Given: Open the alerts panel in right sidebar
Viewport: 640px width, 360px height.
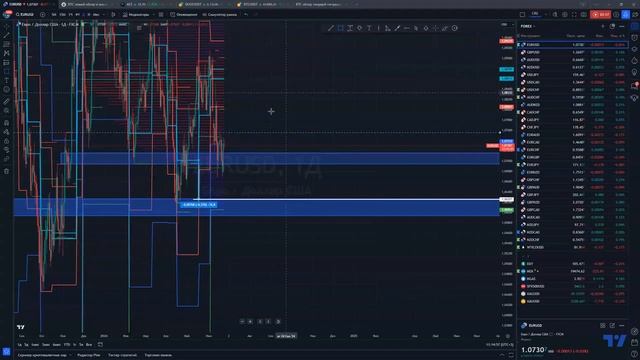Looking at the screenshot, I should click(x=635, y=38).
